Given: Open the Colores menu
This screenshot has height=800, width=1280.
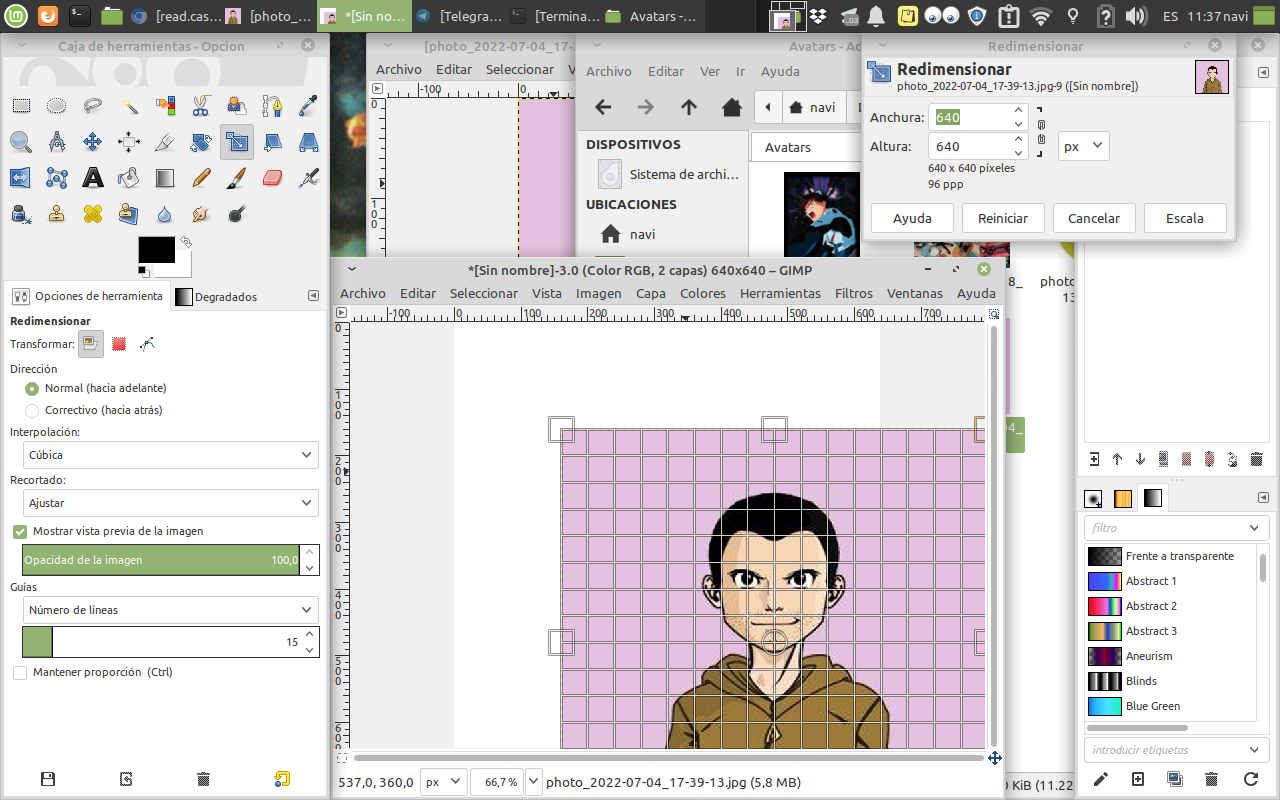Looking at the screenshot, I should tap(703, 293).
